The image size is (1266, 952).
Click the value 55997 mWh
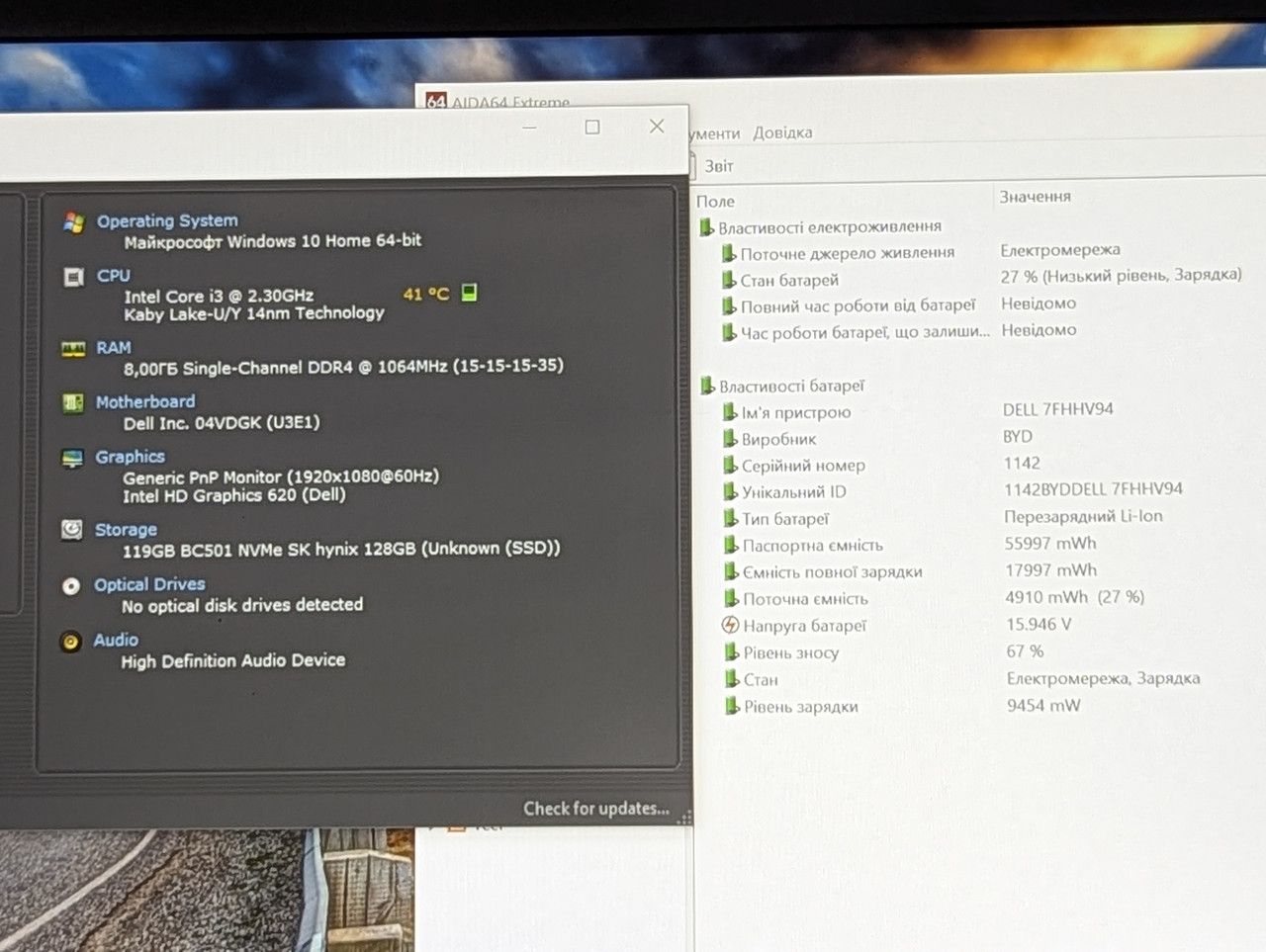tap(1050, 544)
